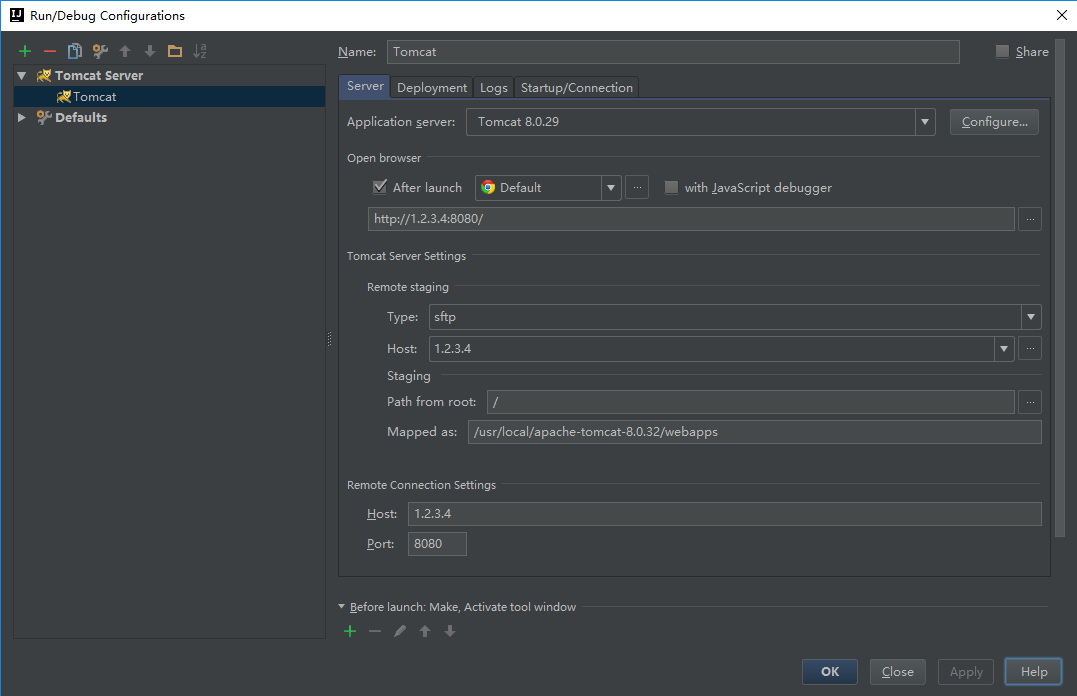Expand the Defaults tree node

[x=22, y=118]
